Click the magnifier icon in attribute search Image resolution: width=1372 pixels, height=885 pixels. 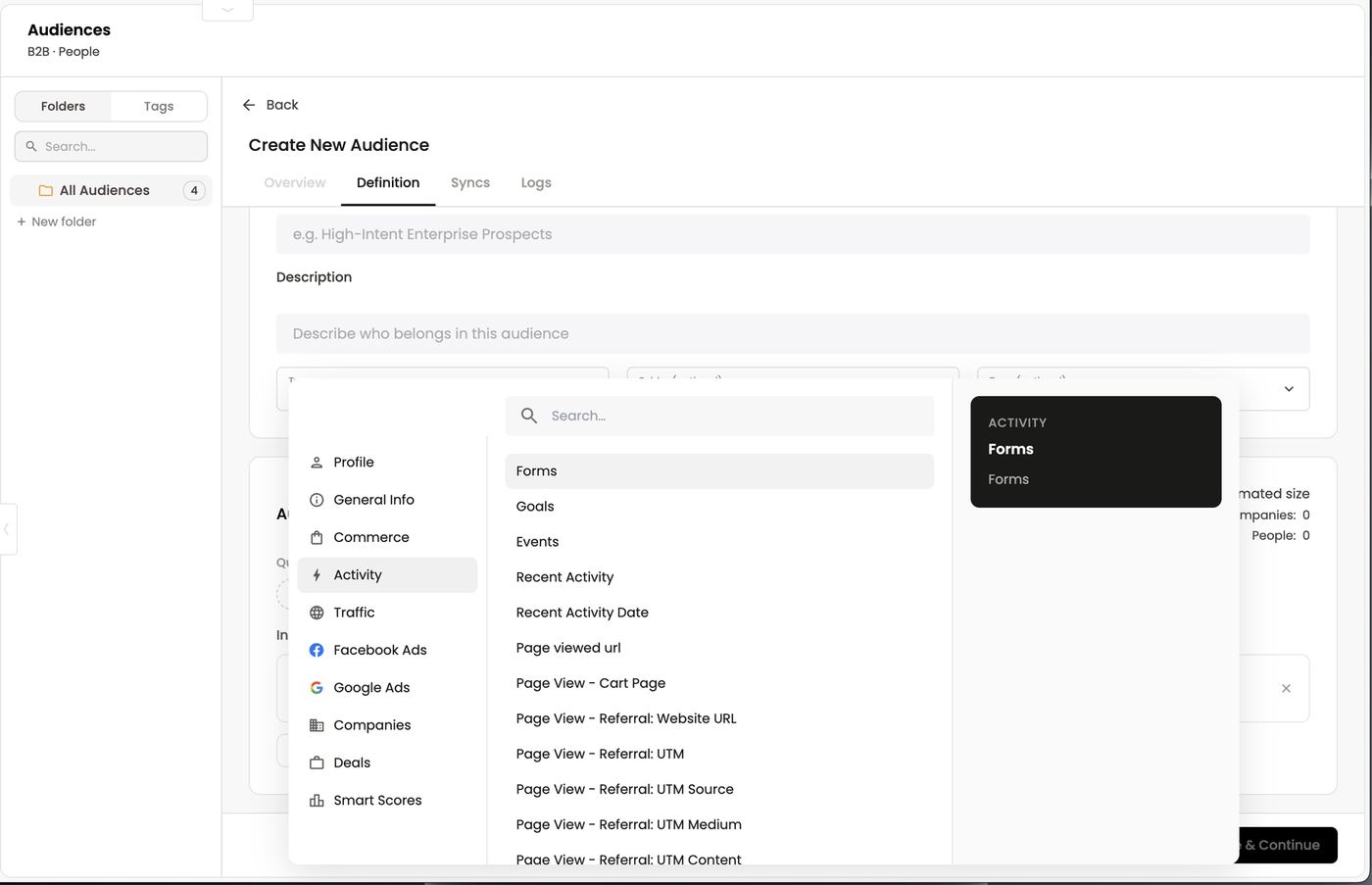(529, 416)
